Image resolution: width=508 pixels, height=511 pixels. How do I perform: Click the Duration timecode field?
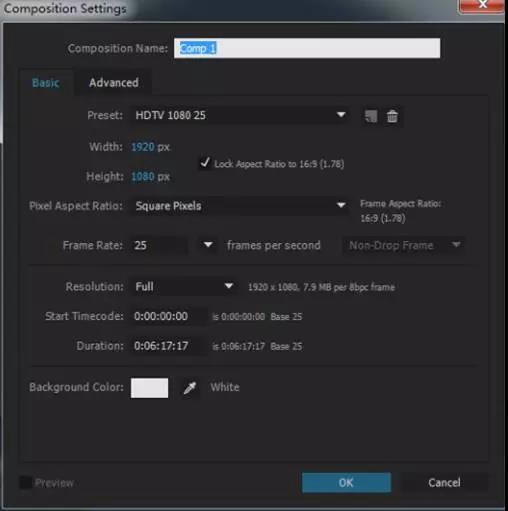pos(167,346)
